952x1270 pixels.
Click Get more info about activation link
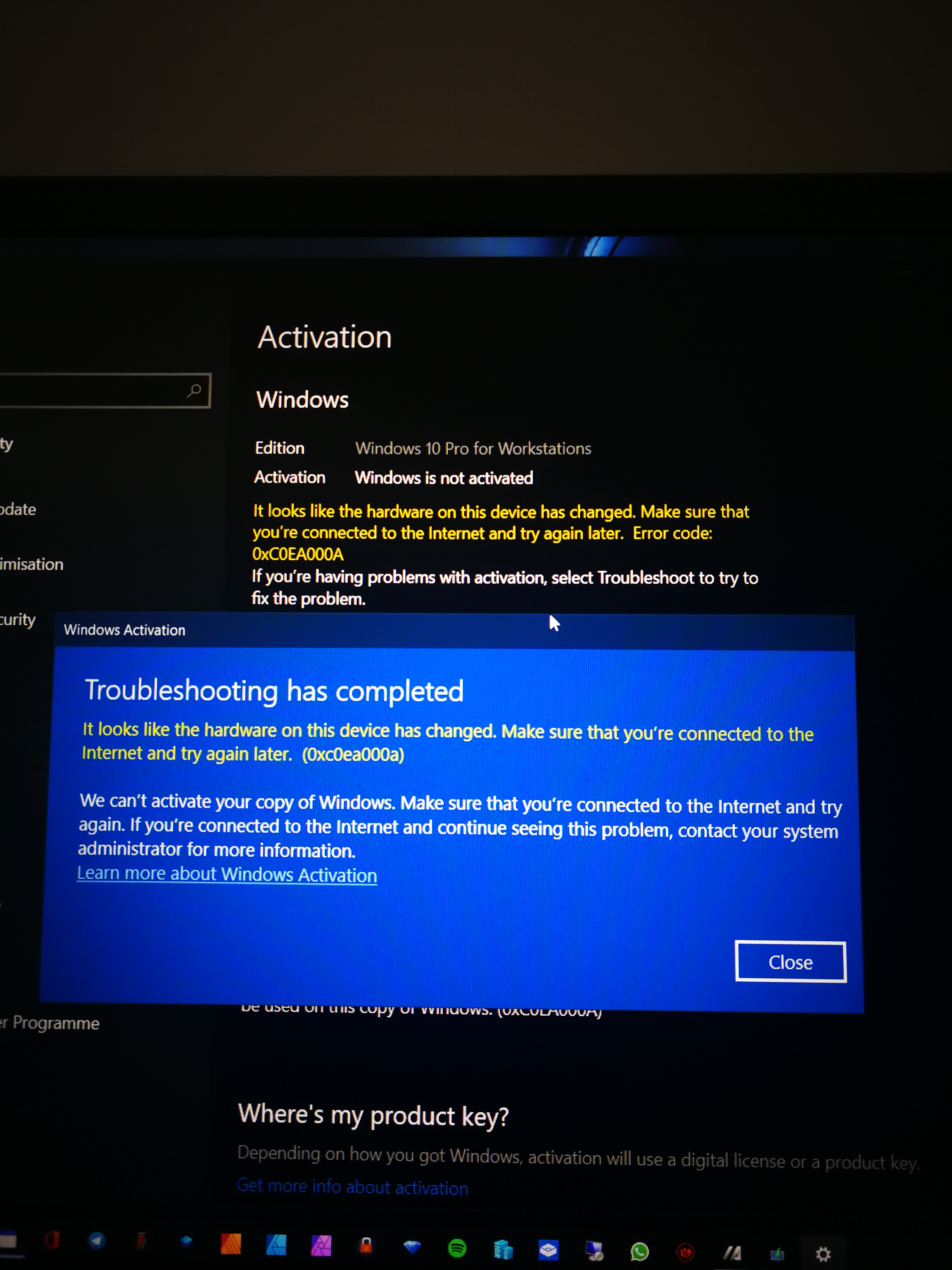[352, 1186]
